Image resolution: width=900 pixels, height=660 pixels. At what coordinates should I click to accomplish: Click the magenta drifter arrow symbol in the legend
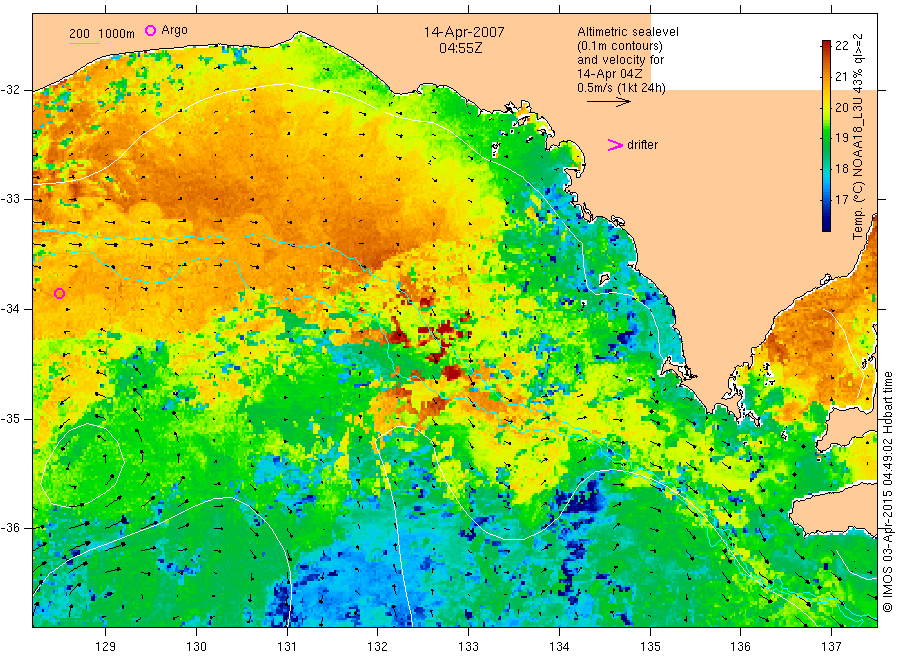[x=615, y=145]
